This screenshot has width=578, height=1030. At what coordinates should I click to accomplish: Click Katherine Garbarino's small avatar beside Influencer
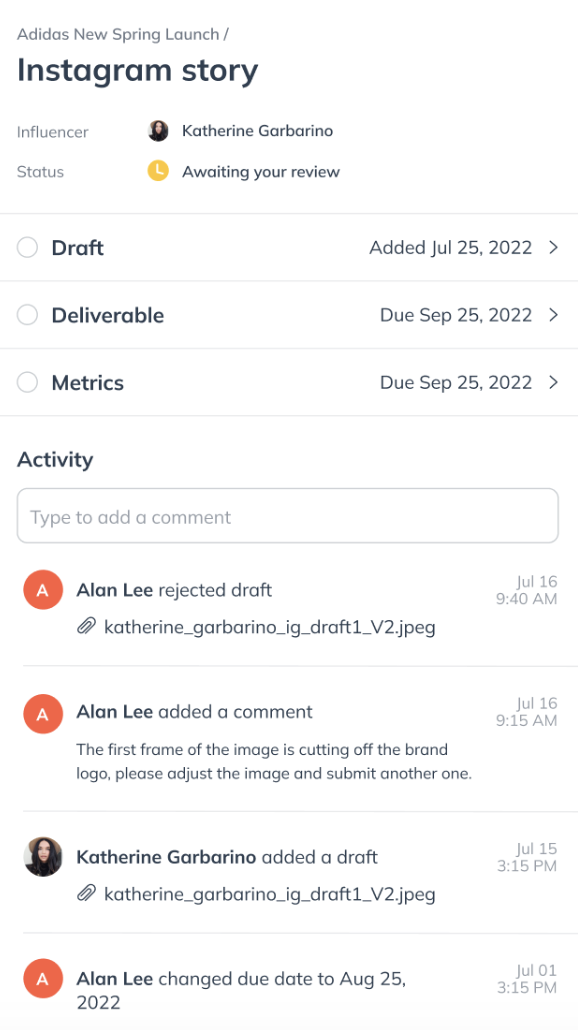158,131
